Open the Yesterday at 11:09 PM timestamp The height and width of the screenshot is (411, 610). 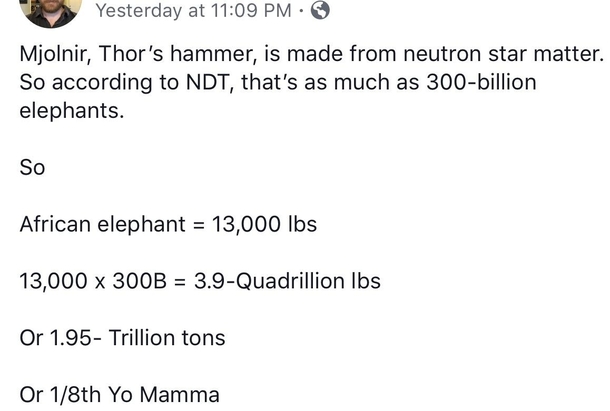pos(194,11)
